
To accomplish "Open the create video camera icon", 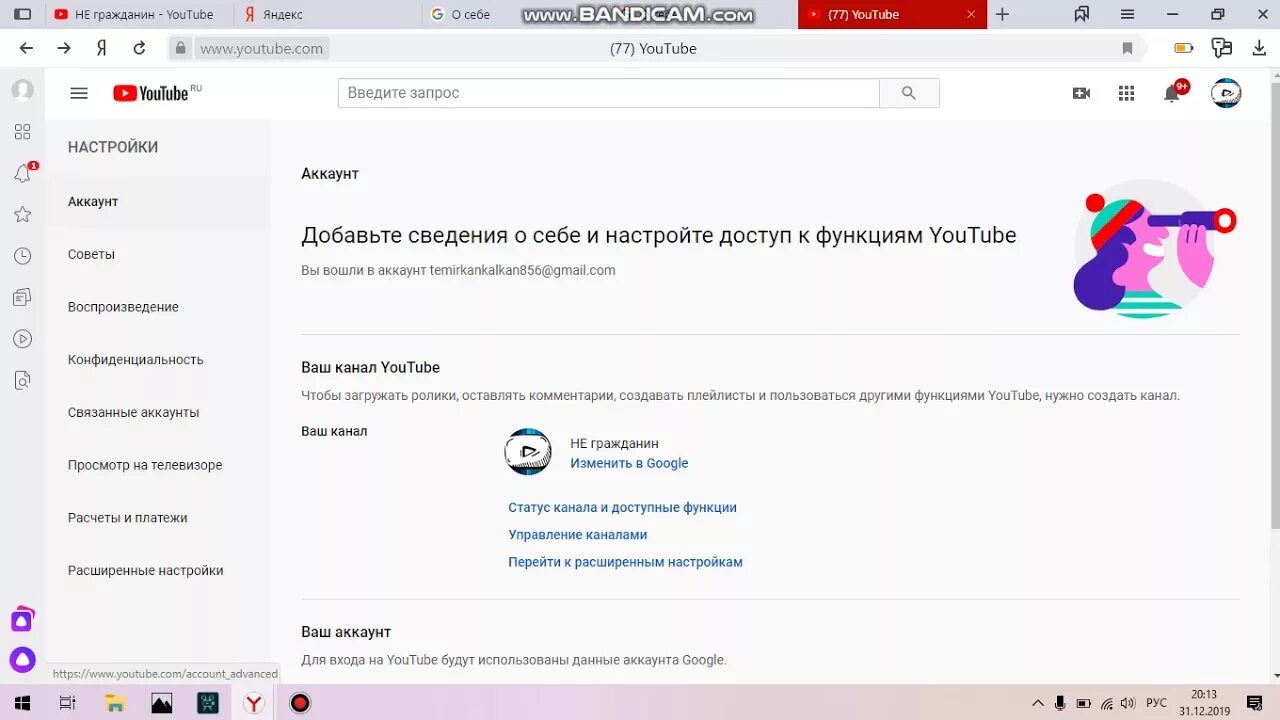I will click(x=1081, y=93).
